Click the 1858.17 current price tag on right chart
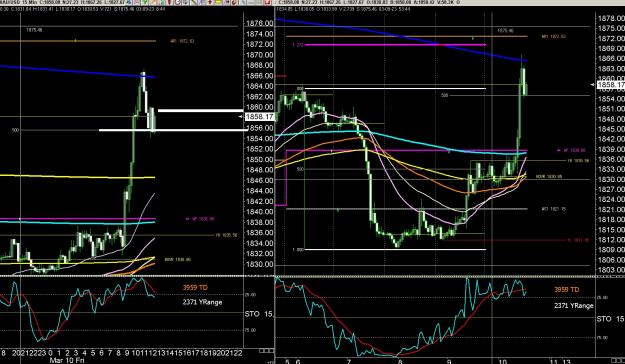Viewport: 625px width, 364px height. coord(611,85)
